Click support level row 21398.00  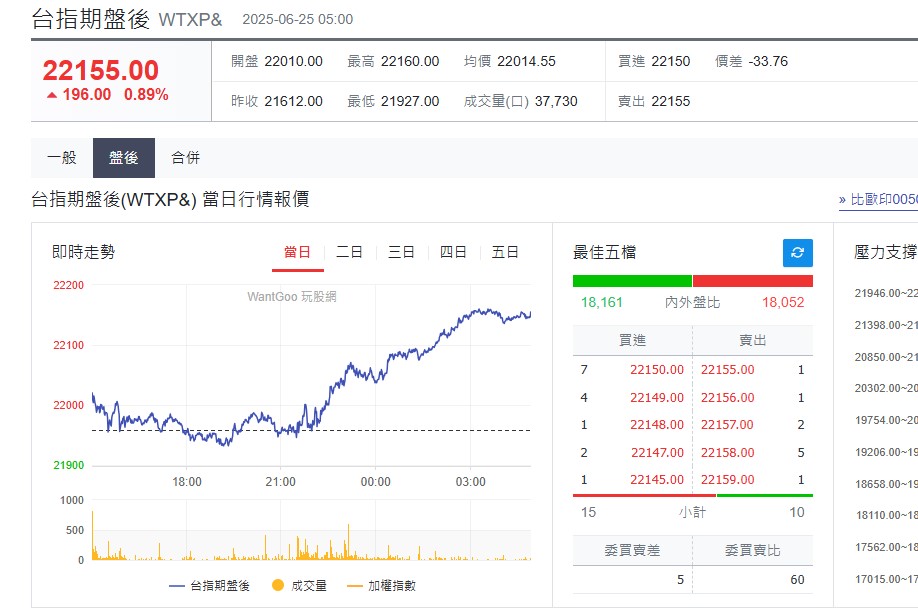pos(886,325)
